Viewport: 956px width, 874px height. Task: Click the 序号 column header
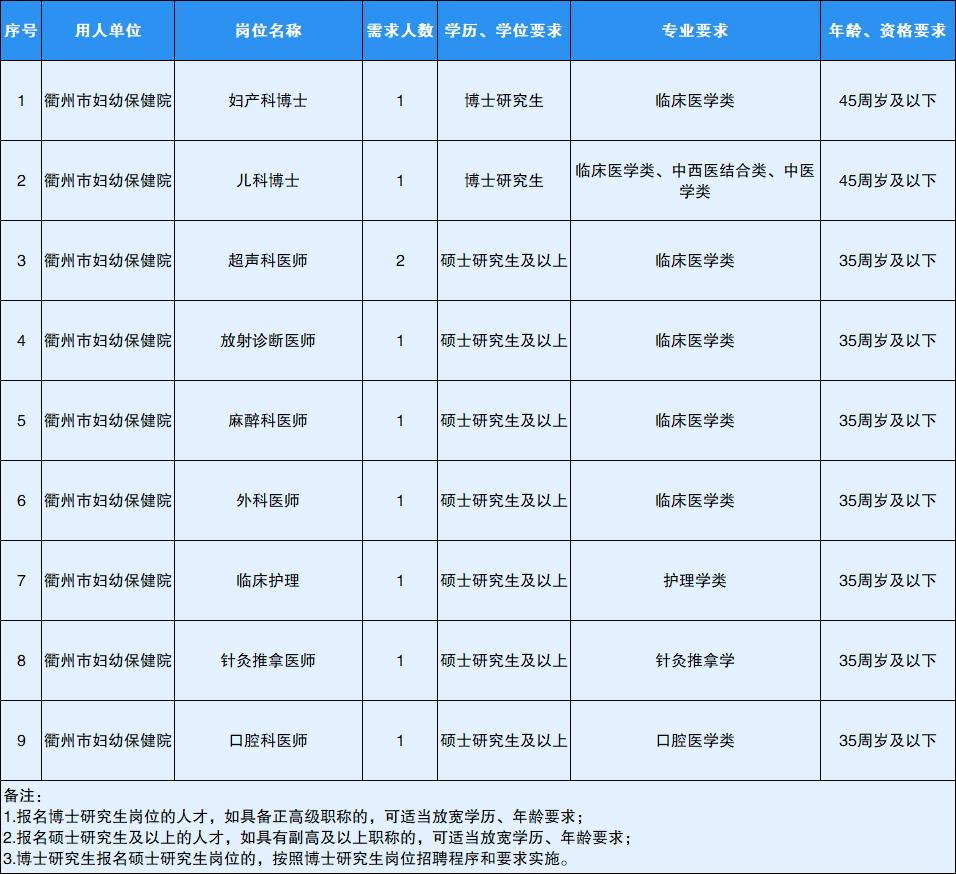[x=21, y=30]
